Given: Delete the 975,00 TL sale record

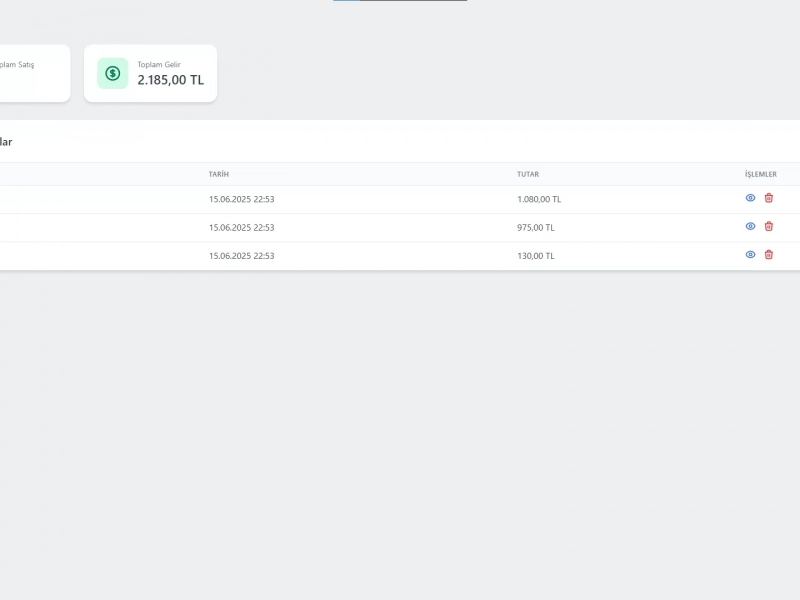Looking at the screenshot, I should click(x=769, y=226).
